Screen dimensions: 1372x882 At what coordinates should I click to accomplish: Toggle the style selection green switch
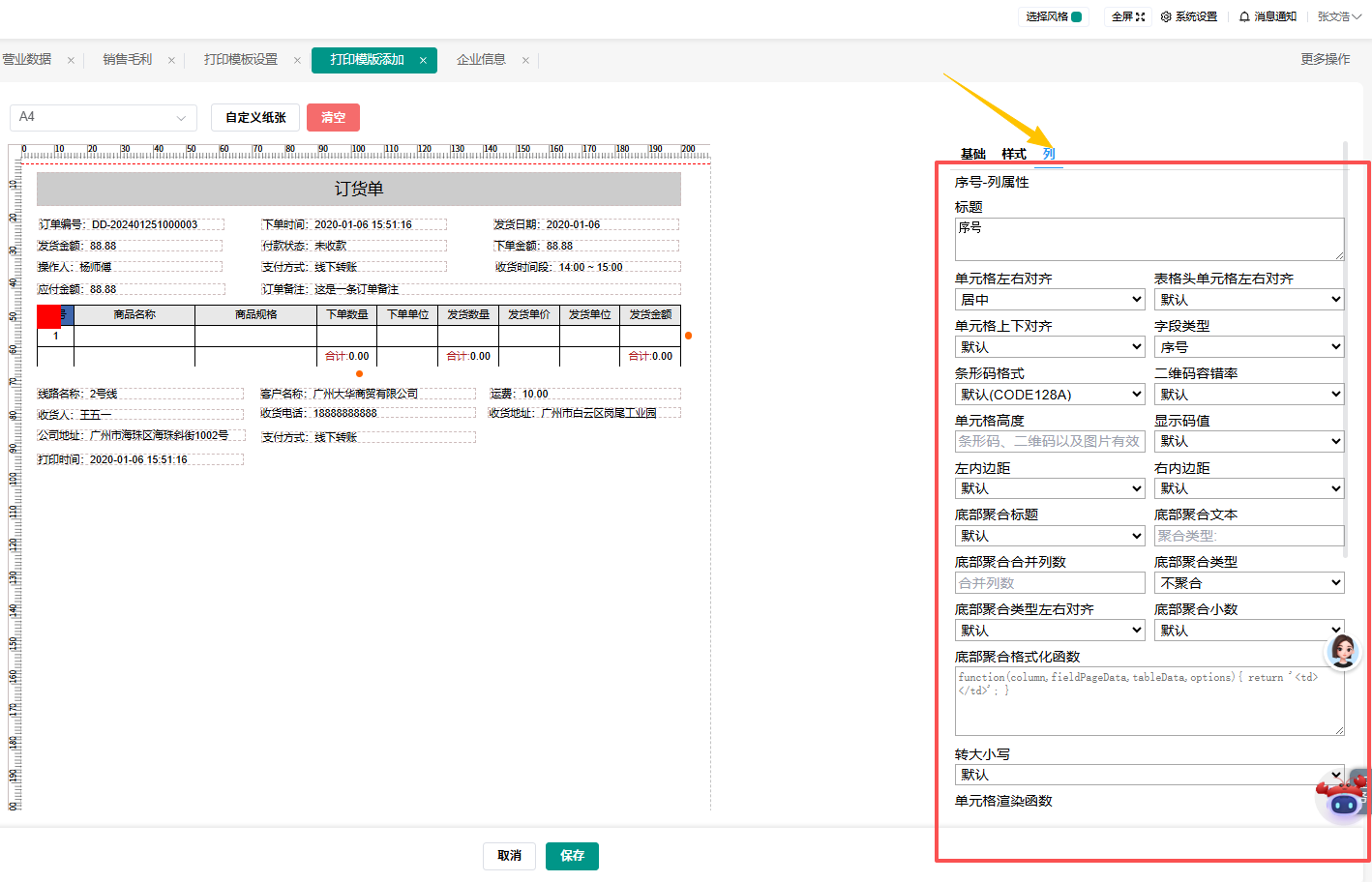click(1077, 16)
